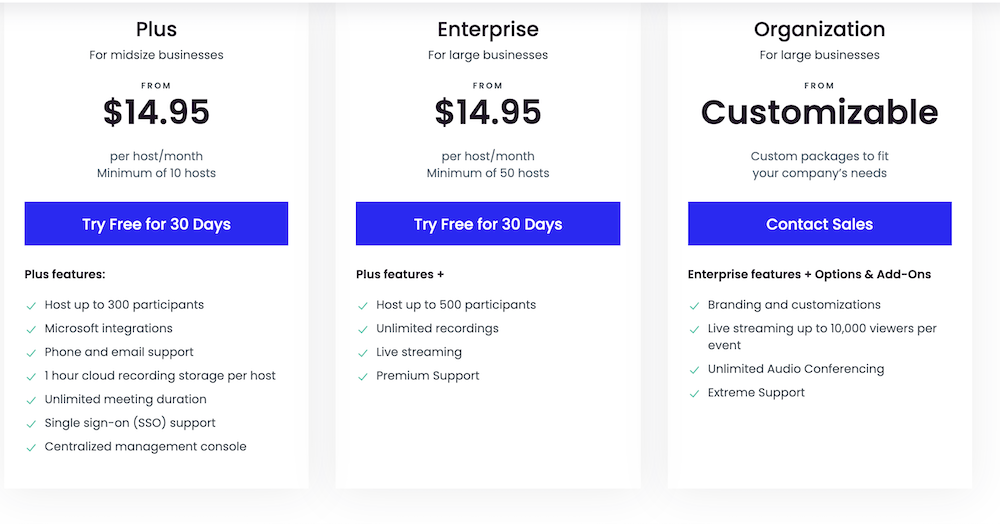Click checkmark next to Unlimited recordings
Image resolution: width=1000 pixels, height=524 pixels.
[362, 330]
